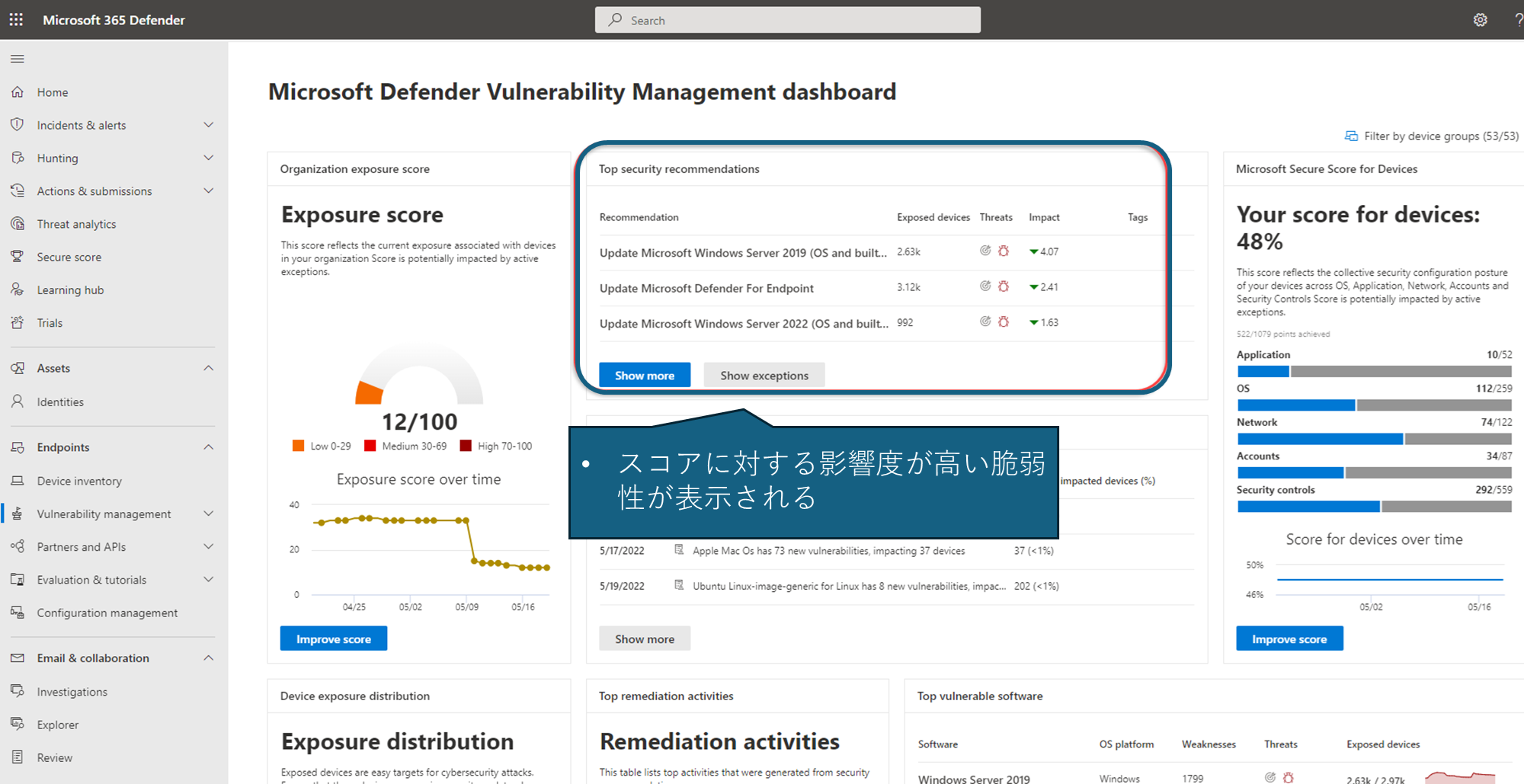Open the app launcher waffle icon
This screenshot has height=784, width=1524.
[16, 20]
